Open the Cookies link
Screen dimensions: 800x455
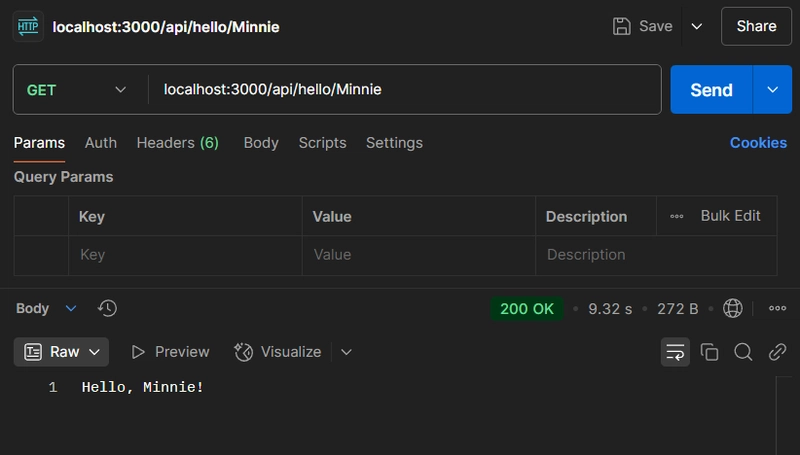pos(758,143)
